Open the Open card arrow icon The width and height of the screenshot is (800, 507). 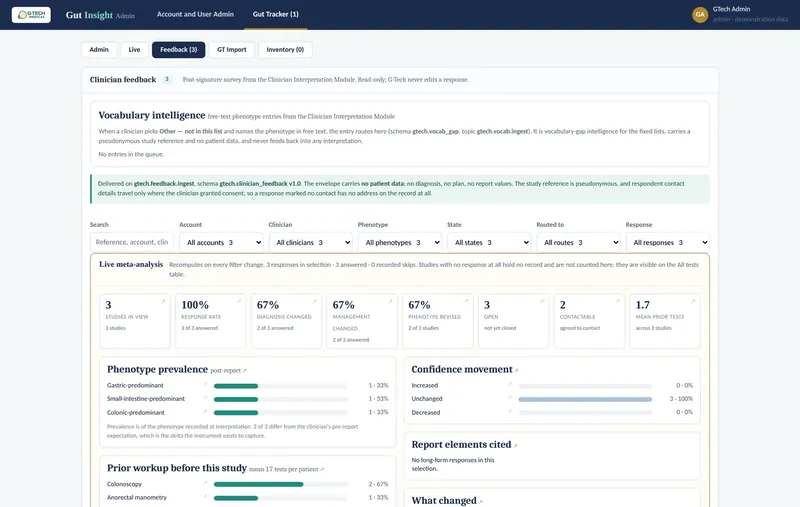tap(541, 301)
